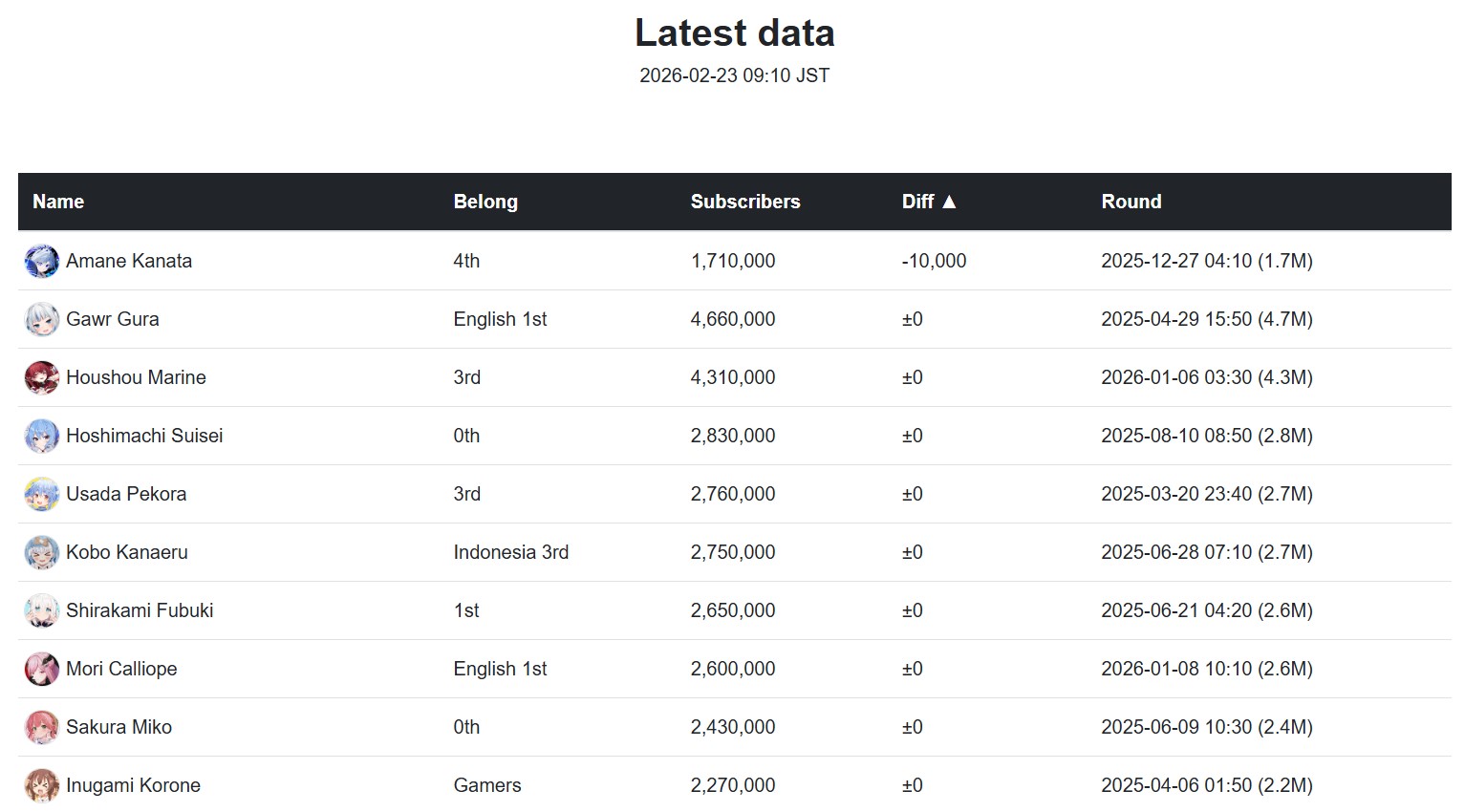Select the name Sakura Miko
Screen dimensions: 1465x812
118,727
